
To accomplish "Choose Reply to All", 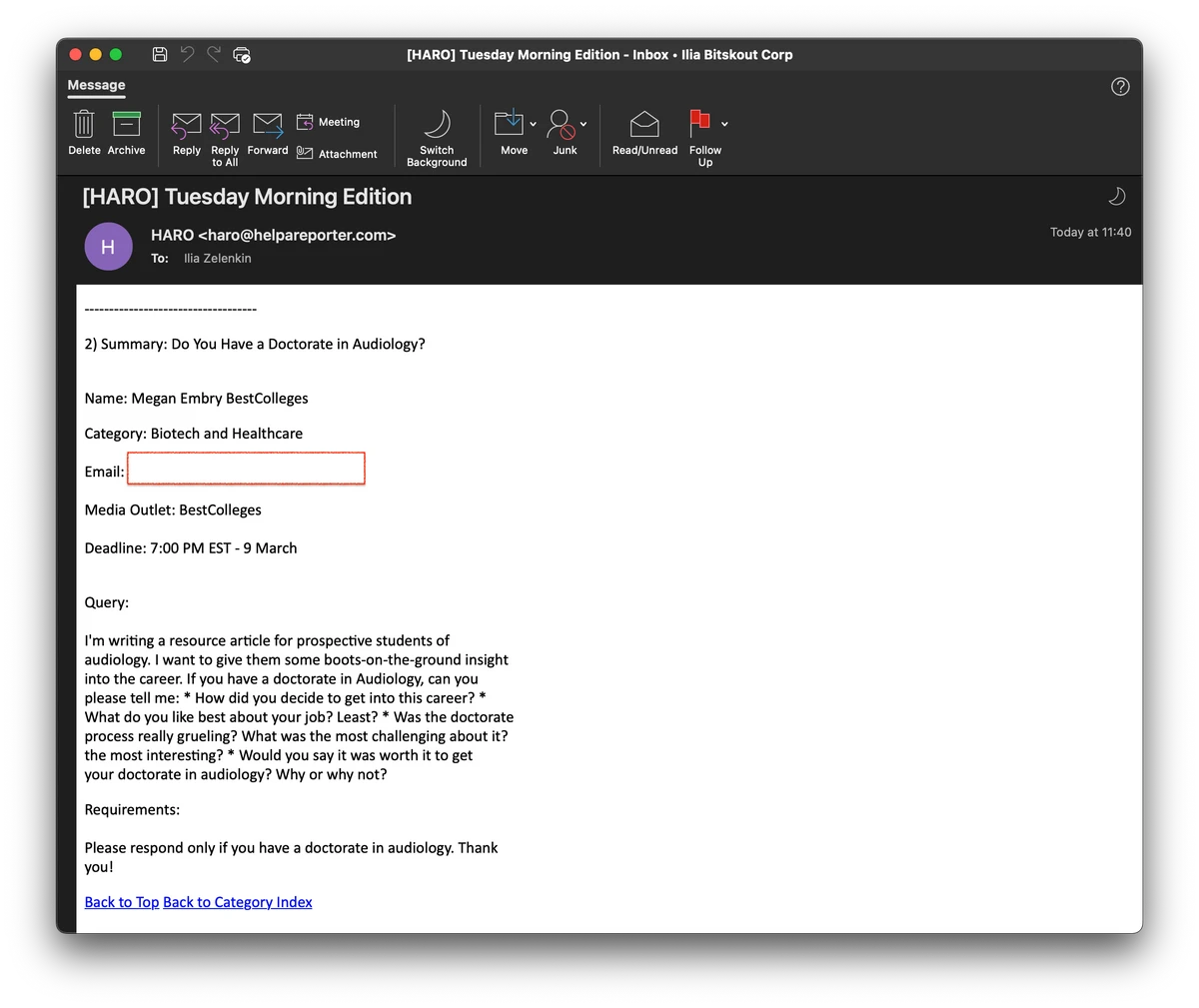I will (225, 138).
